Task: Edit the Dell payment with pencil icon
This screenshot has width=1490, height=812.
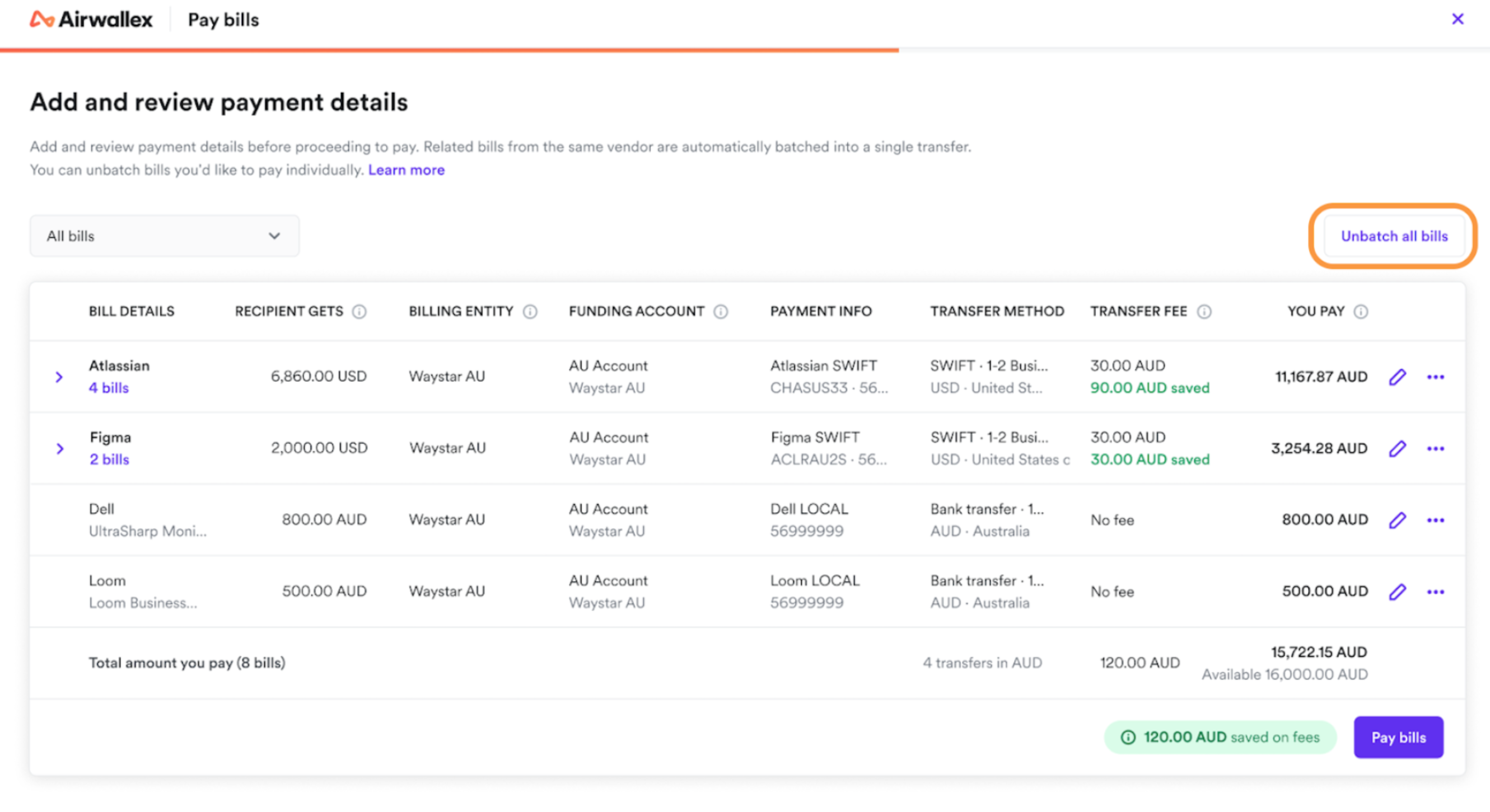Action: tap(1398, 520)
